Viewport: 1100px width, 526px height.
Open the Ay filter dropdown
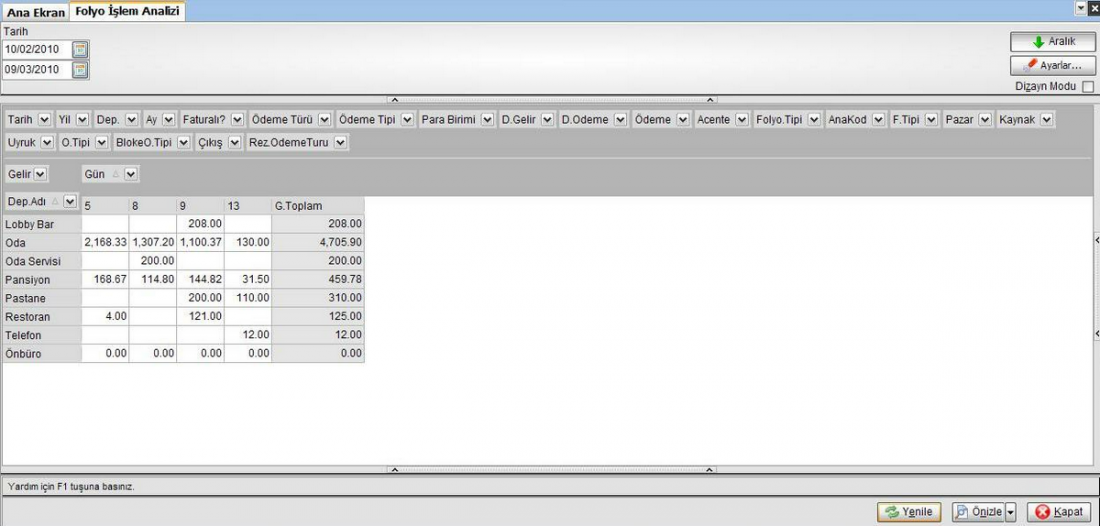coord(168,120)
